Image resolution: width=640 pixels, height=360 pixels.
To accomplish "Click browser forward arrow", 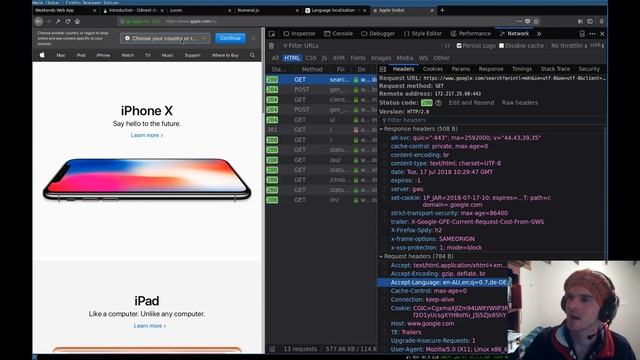I will point(49,21).
